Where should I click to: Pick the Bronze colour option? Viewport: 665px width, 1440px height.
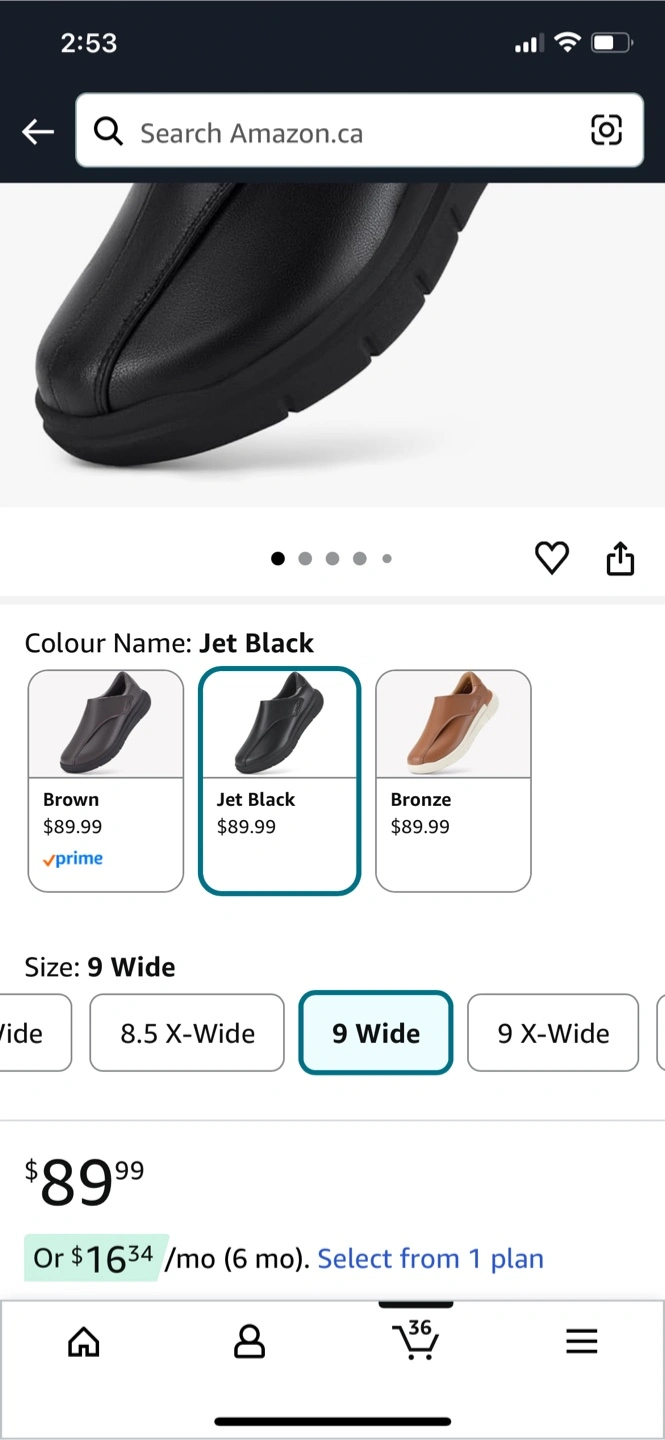453,781
